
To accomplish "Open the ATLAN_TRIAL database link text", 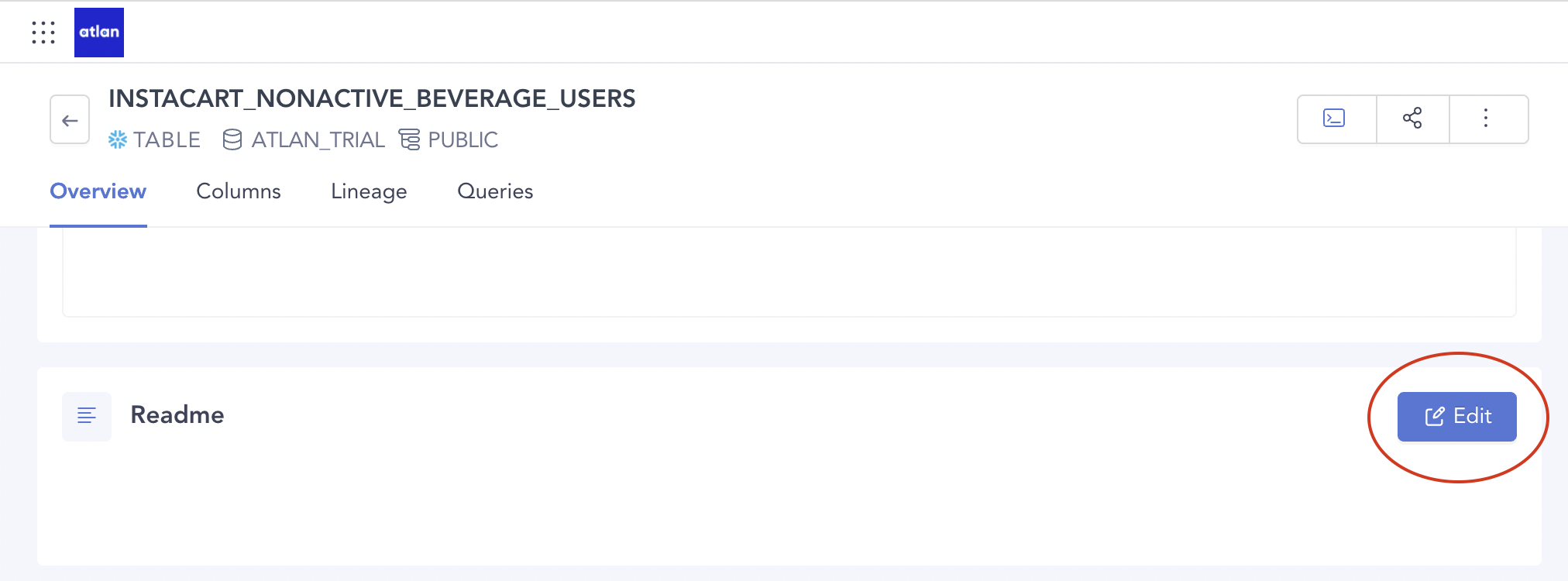I will (318, 139).
